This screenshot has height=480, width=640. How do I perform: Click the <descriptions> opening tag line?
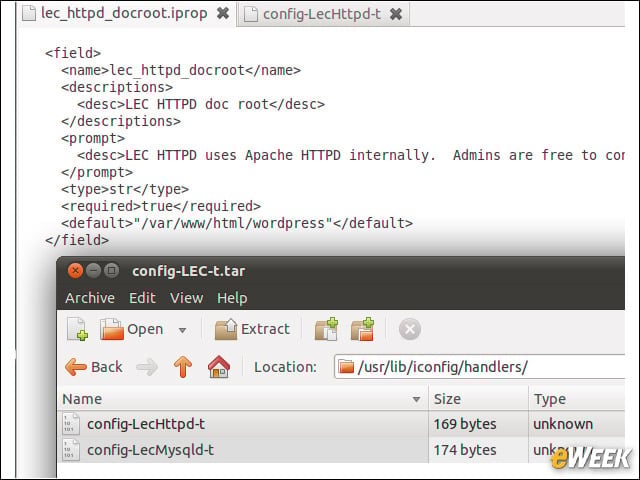click(117, 87)
